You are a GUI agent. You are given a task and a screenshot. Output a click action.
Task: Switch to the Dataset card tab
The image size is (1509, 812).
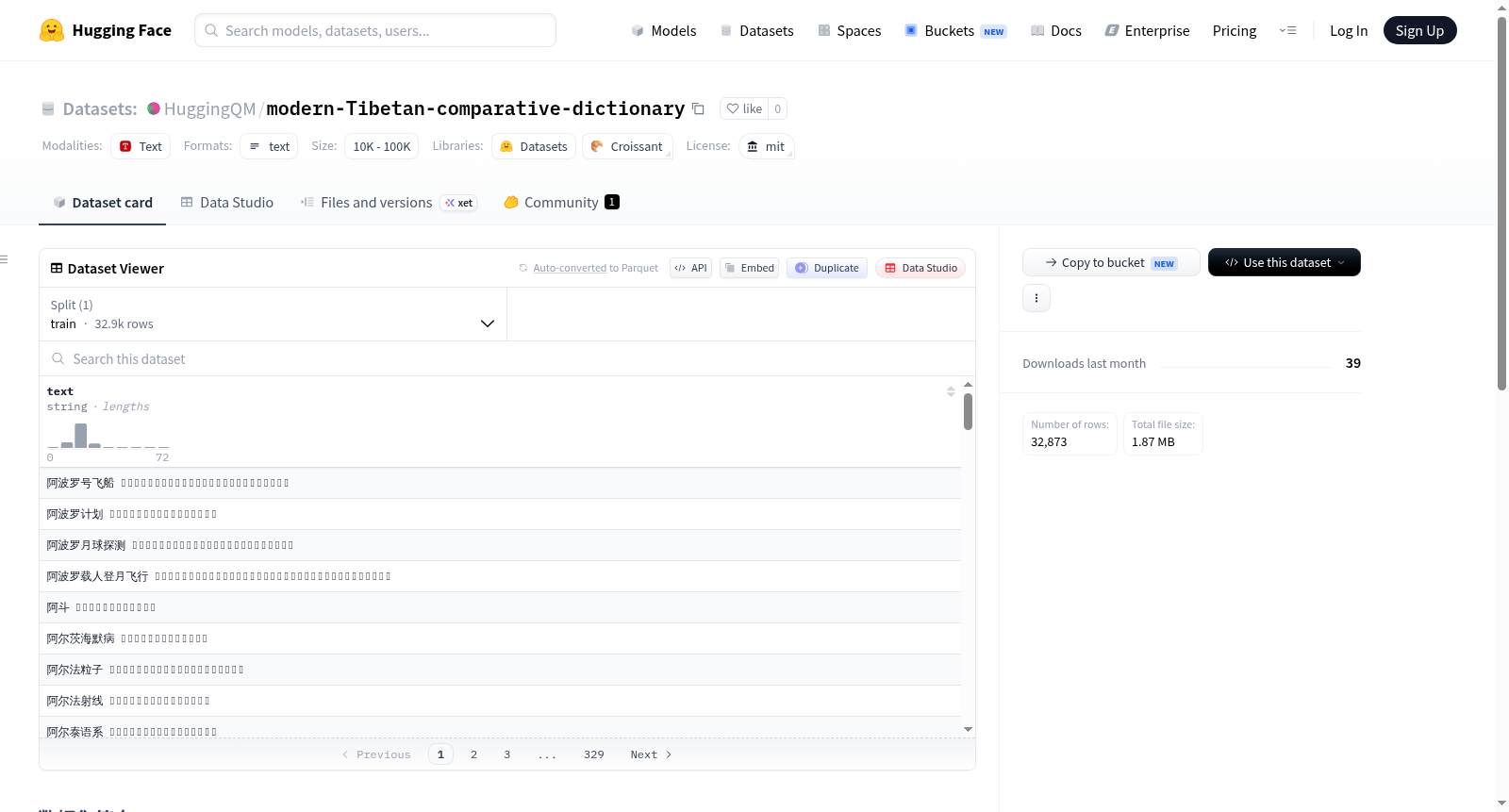pyautogui.click(x=102, y=203)
